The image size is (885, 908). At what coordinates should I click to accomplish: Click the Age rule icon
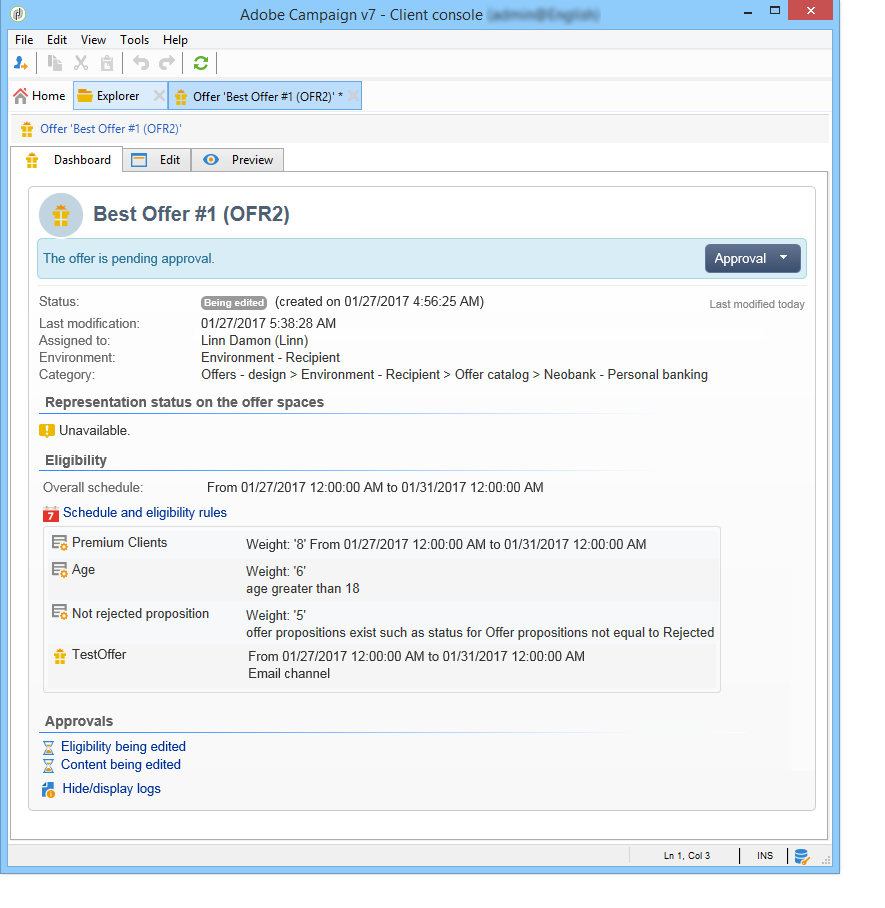pyautogui.click(x=60, y=570)
